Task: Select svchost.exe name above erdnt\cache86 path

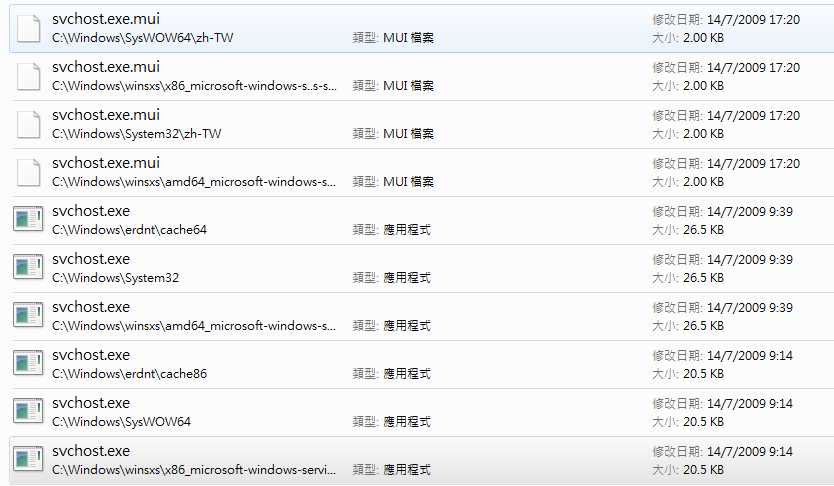Action: tap(91, 355)
